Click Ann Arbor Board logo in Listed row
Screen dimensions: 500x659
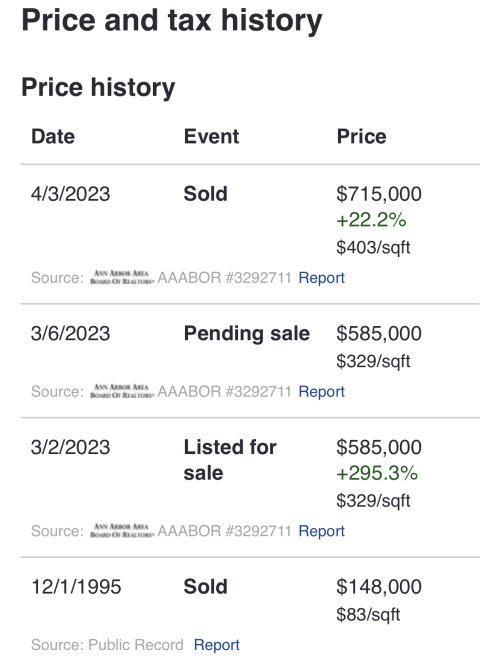point(122,531)
